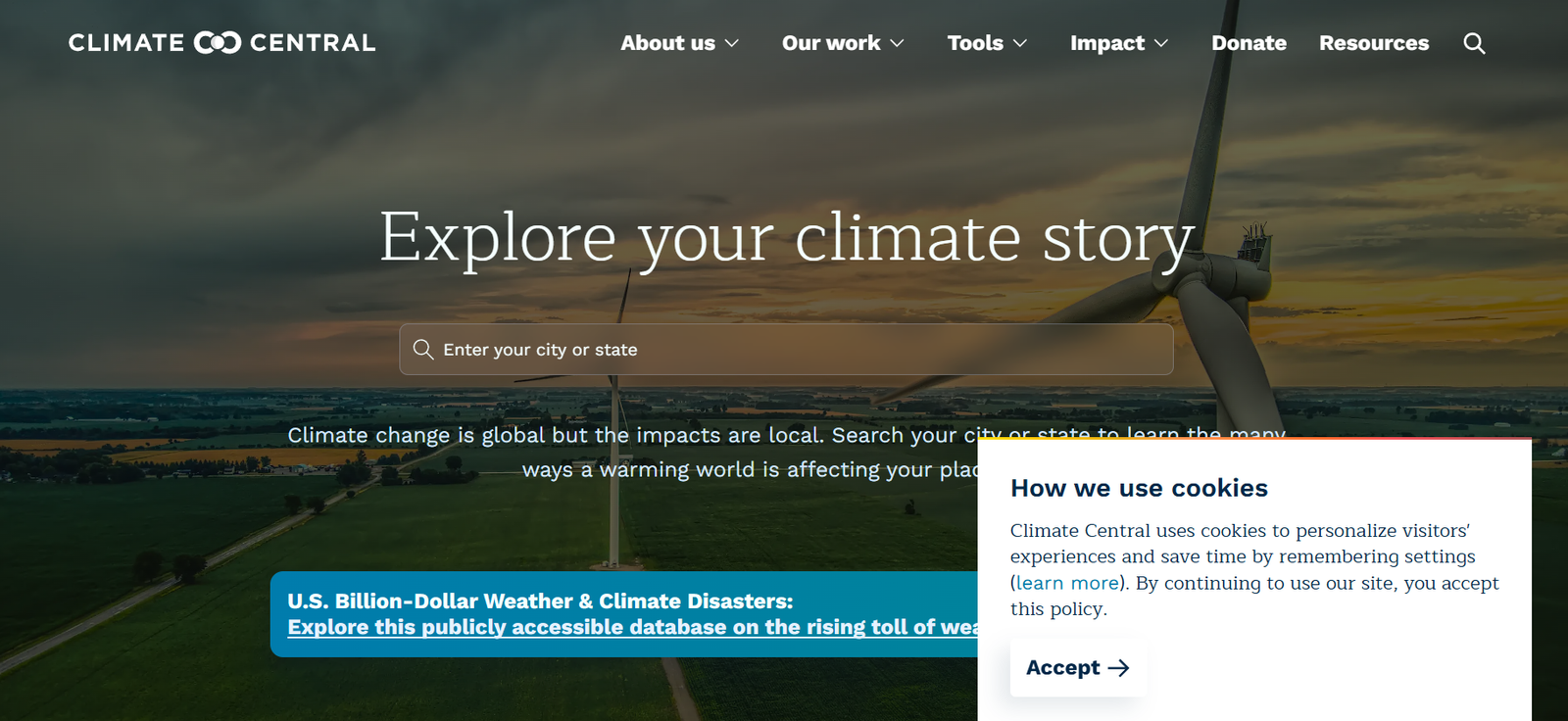Open the Tools menu label

[x=975, y=43]
